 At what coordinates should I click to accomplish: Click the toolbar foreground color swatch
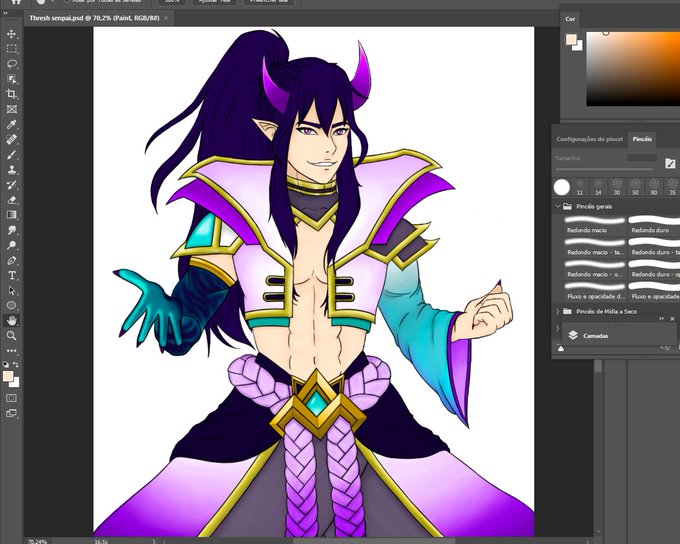8,376
